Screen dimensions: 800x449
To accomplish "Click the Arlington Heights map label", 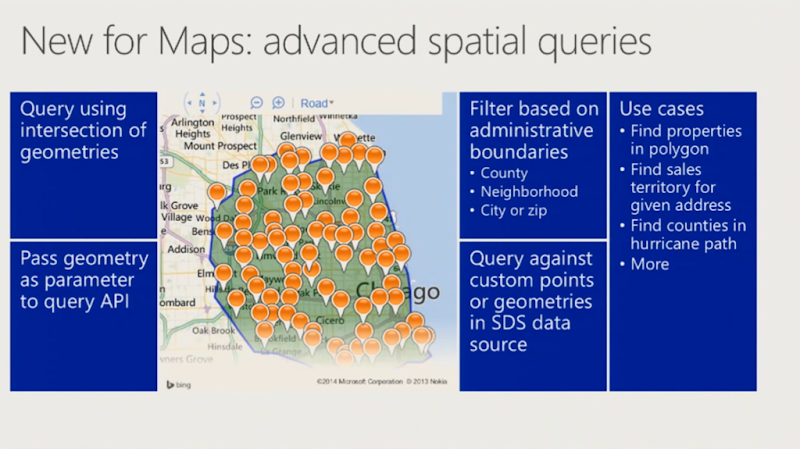I will pos(192,128).
